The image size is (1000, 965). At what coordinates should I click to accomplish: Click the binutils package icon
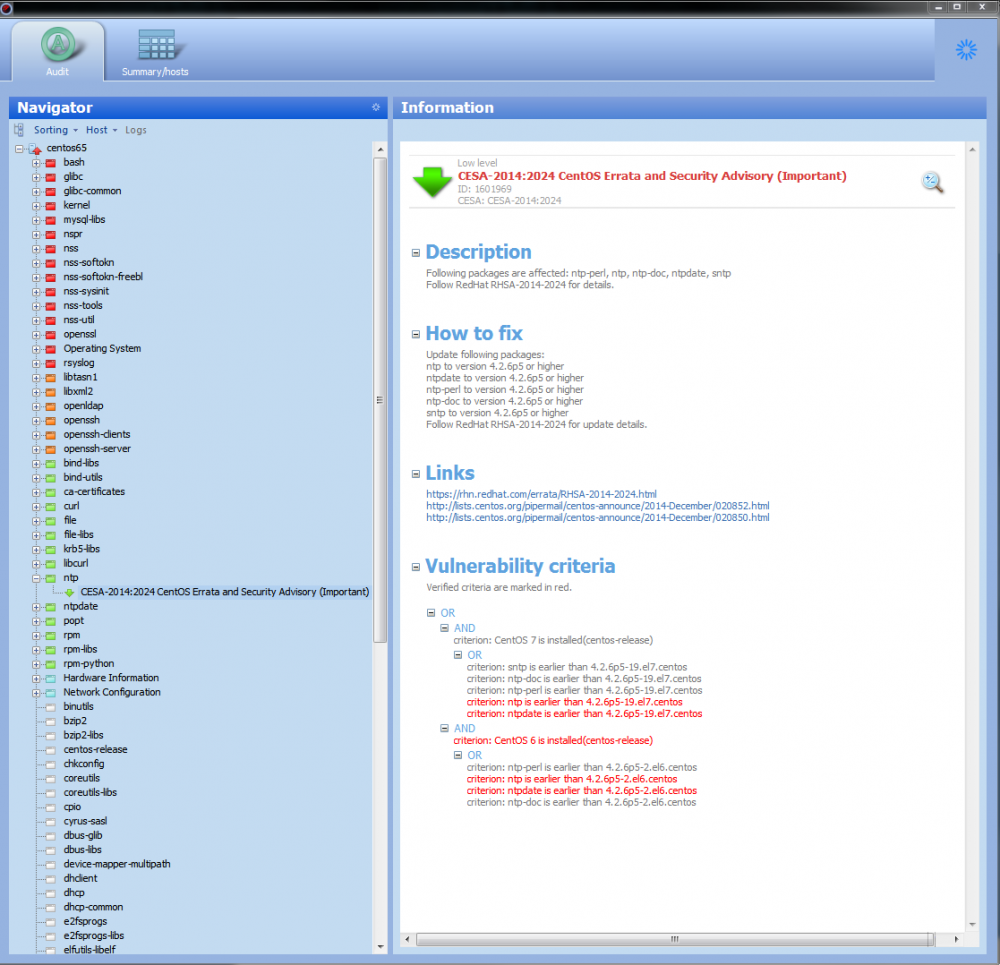50,707
